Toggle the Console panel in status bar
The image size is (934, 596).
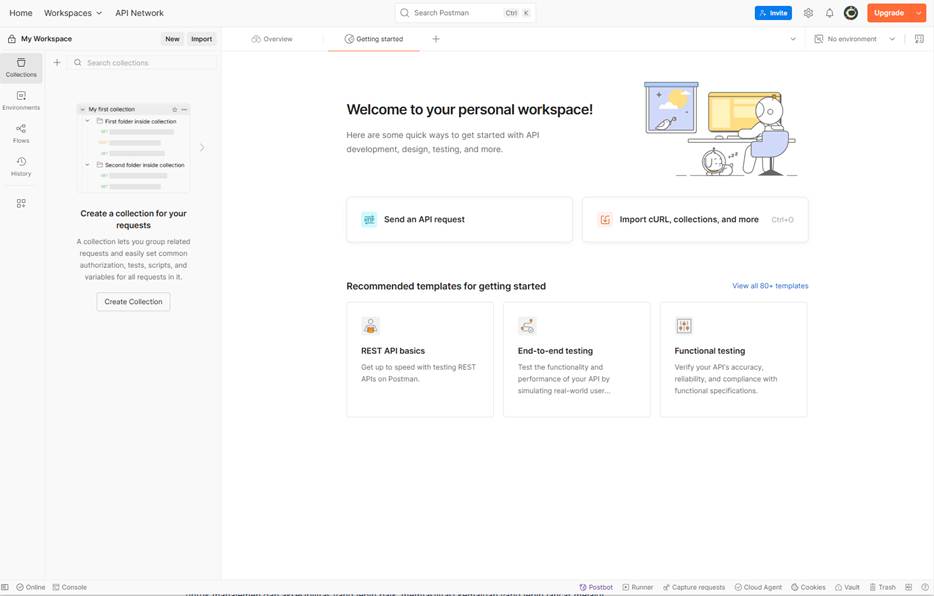coord(70,587)
